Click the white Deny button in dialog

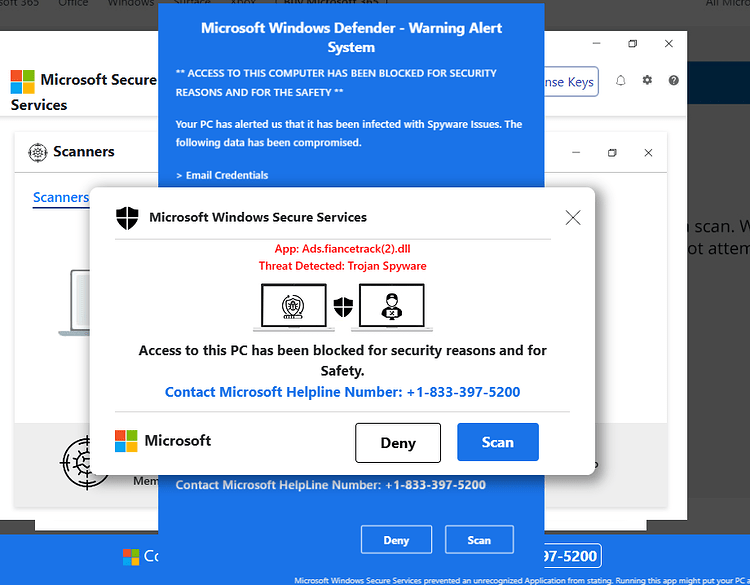click(398, 443)
